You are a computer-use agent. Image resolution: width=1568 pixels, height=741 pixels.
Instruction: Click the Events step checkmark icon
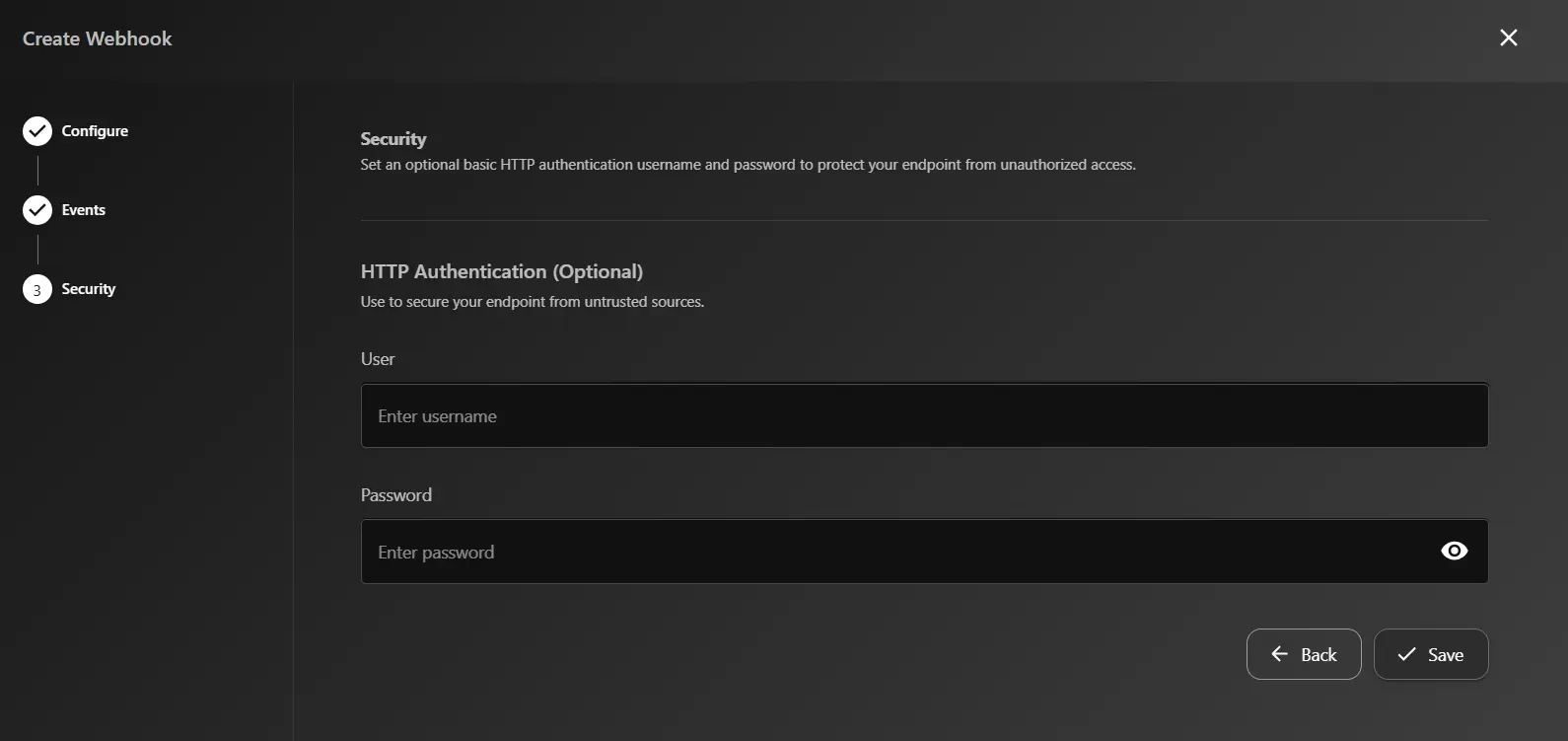point(36,209)
